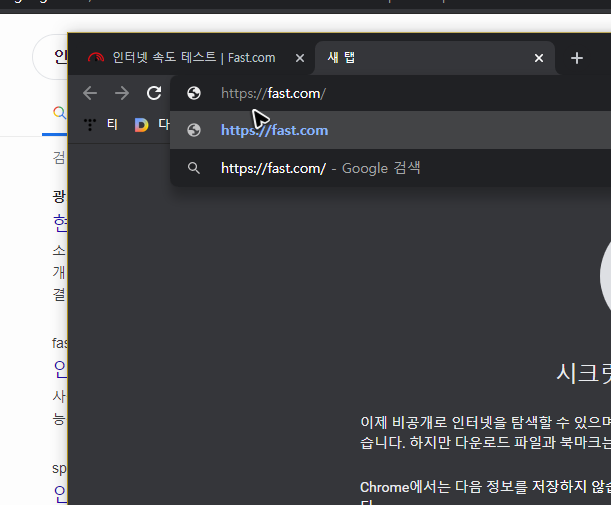Click the address bar showing https://fast.com/

point(390,93)
